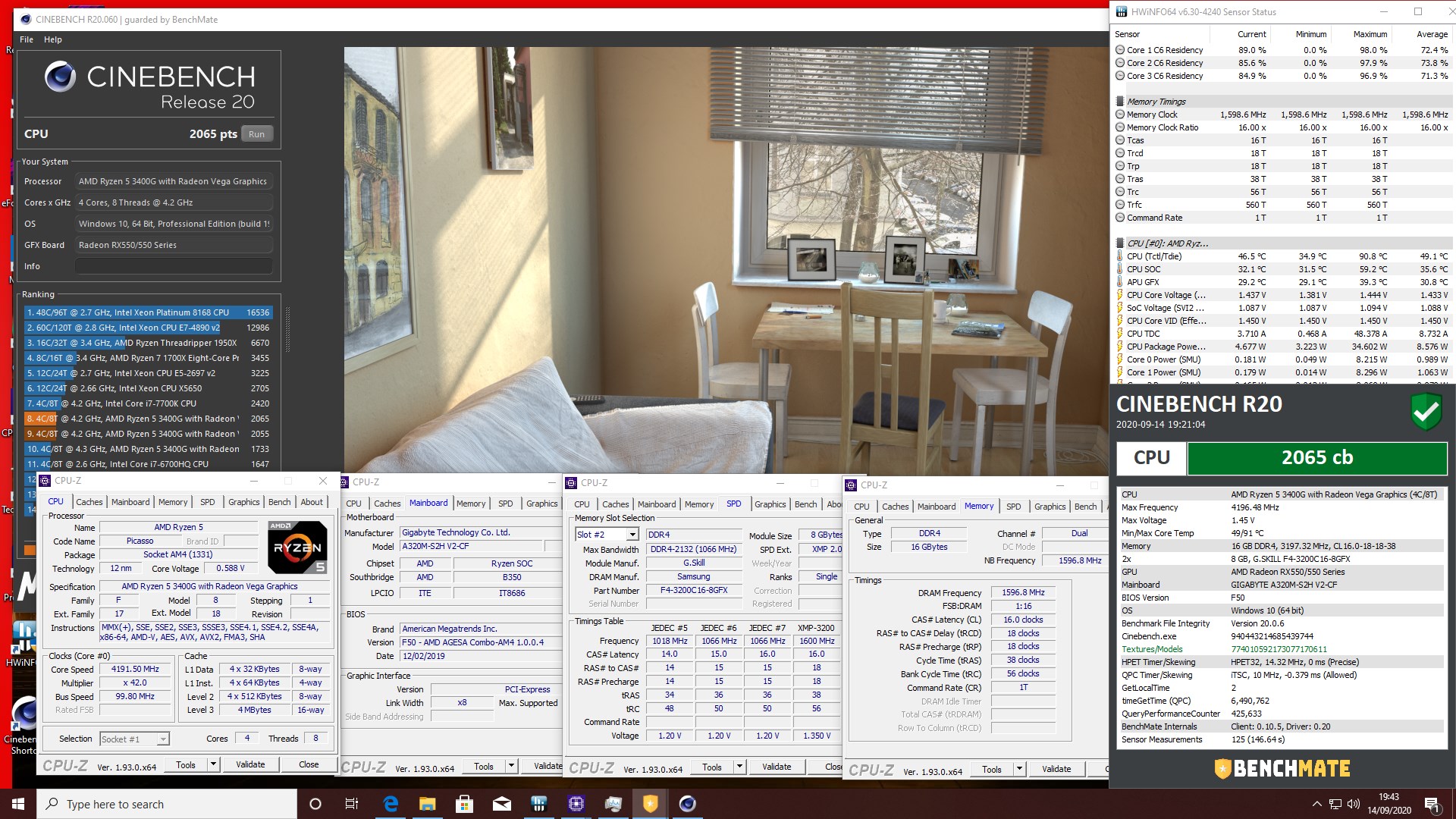Select the Intel Core i7-7700K ranking row

pos(148,403)
